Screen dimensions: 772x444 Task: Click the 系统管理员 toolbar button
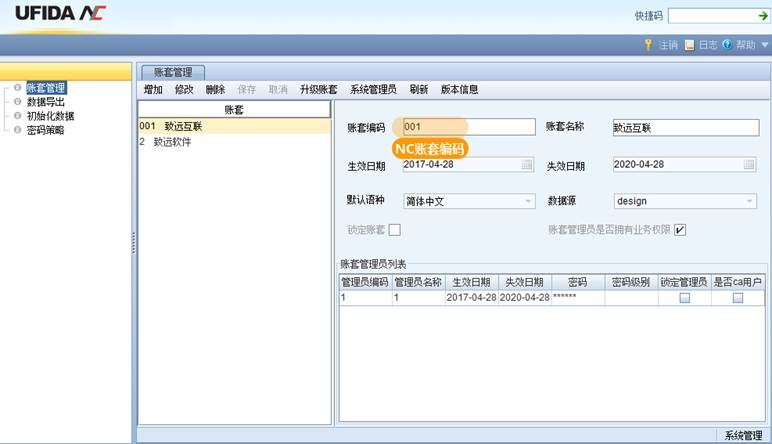point(373,90)
